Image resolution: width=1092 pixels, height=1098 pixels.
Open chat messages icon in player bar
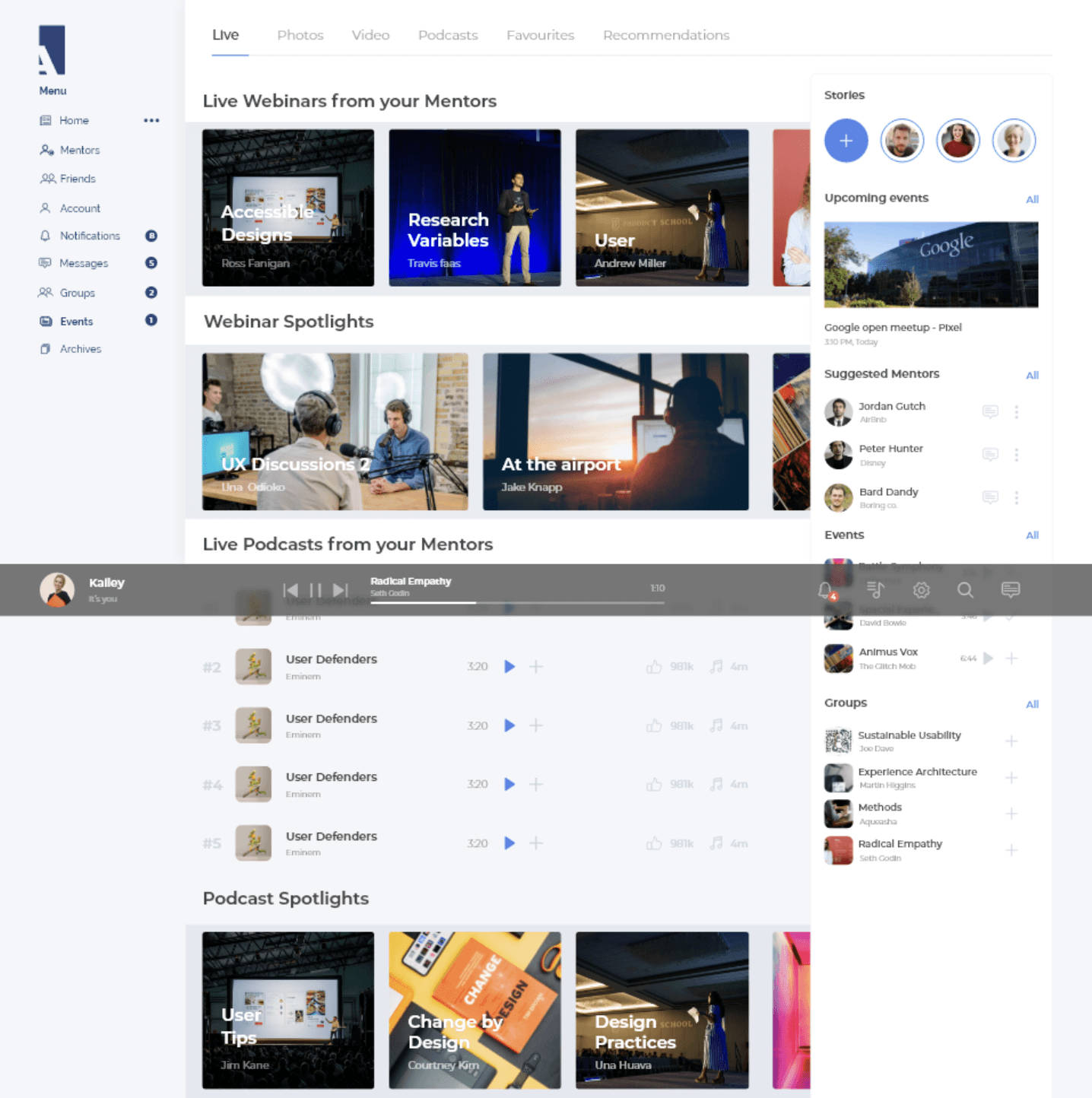(x=1011, y=590)
